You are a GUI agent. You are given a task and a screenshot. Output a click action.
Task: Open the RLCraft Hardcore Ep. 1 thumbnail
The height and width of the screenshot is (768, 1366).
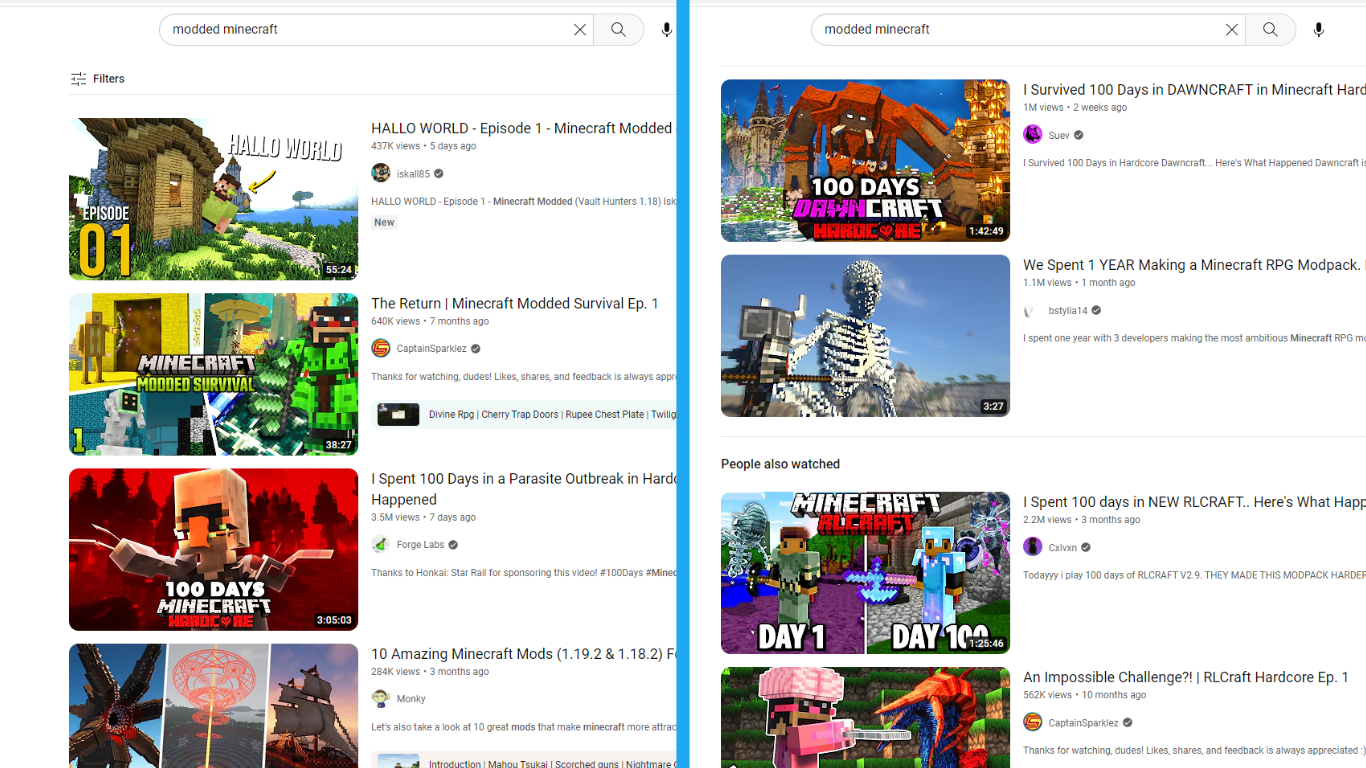(865, 717)
